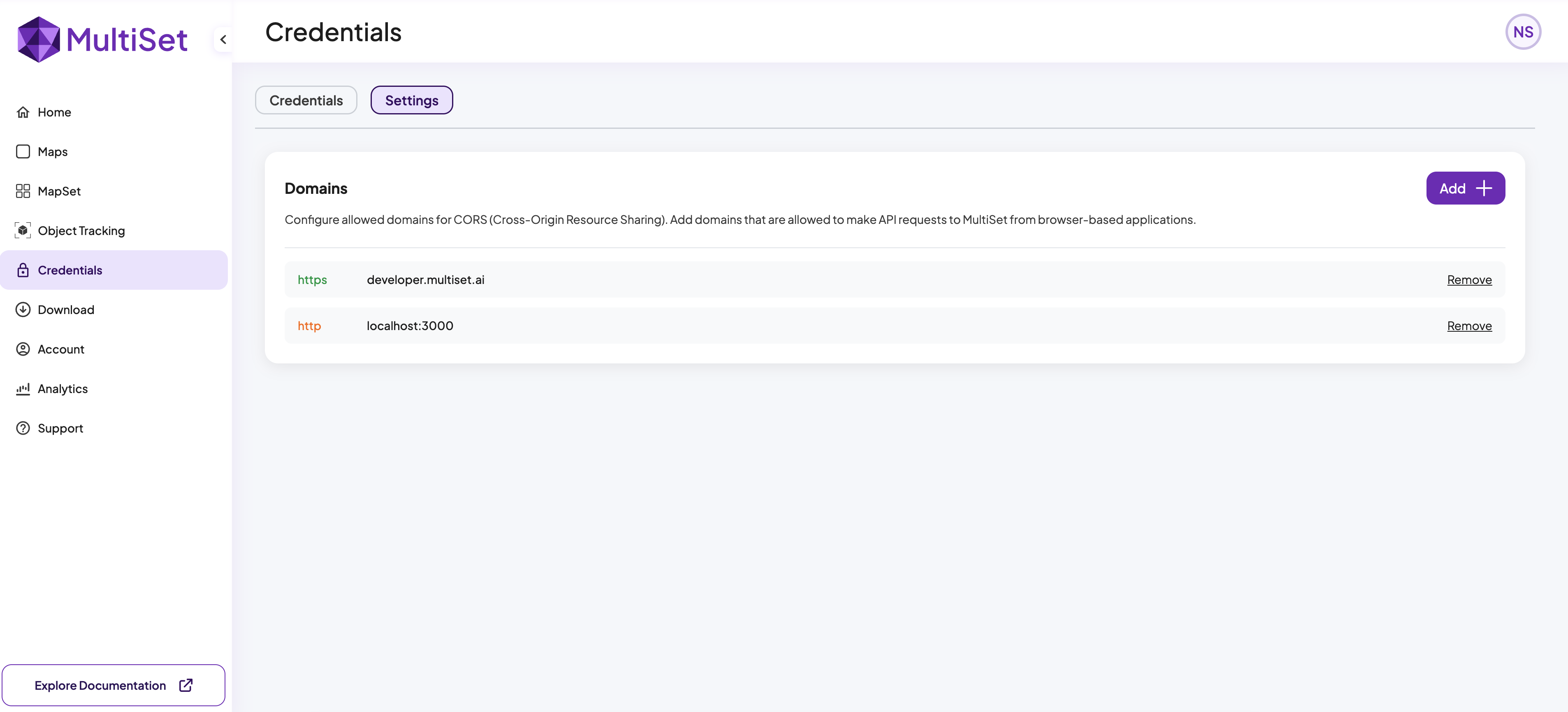Click the Home icon in sidebar
Screen dimensions: 1568x712
pos(23,112)
